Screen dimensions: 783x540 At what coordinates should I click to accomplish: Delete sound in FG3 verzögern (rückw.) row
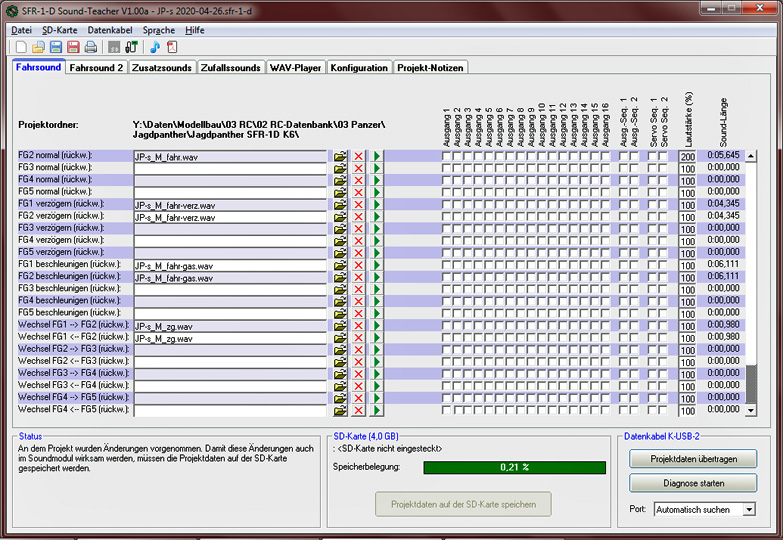click(358, 229)
